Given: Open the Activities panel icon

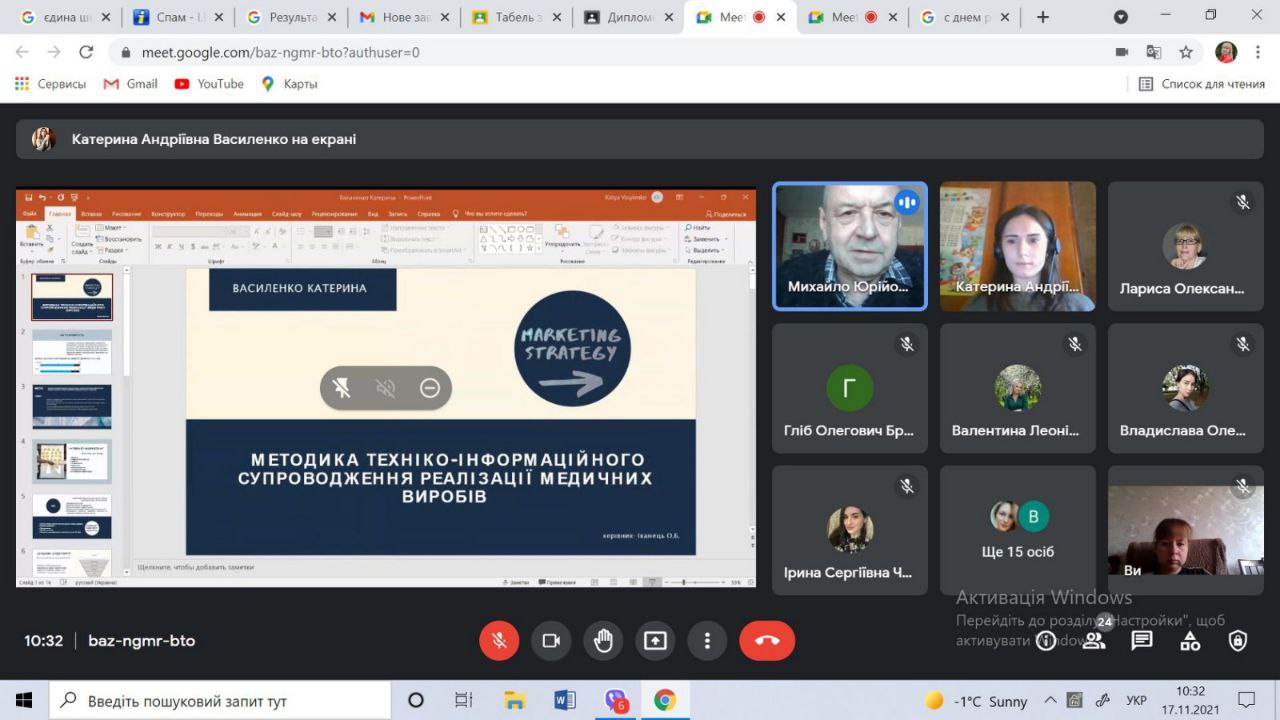Looking at the screenshot, I should (x=1190, y=641).
